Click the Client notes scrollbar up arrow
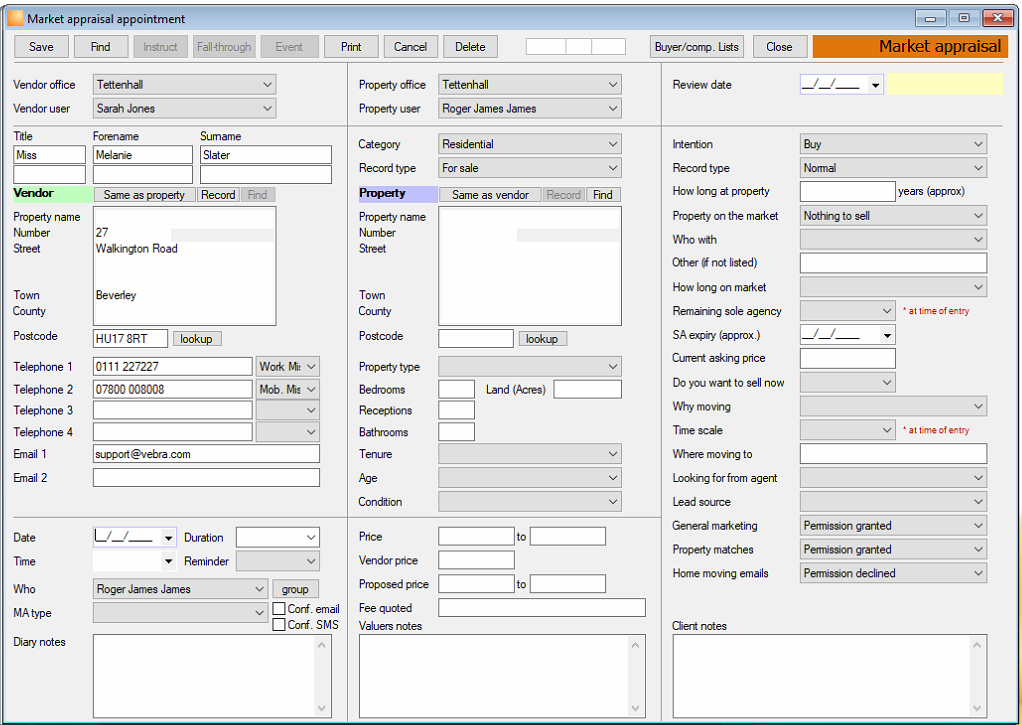Viewport: 1022px width, 725px height. pos(976,645)
